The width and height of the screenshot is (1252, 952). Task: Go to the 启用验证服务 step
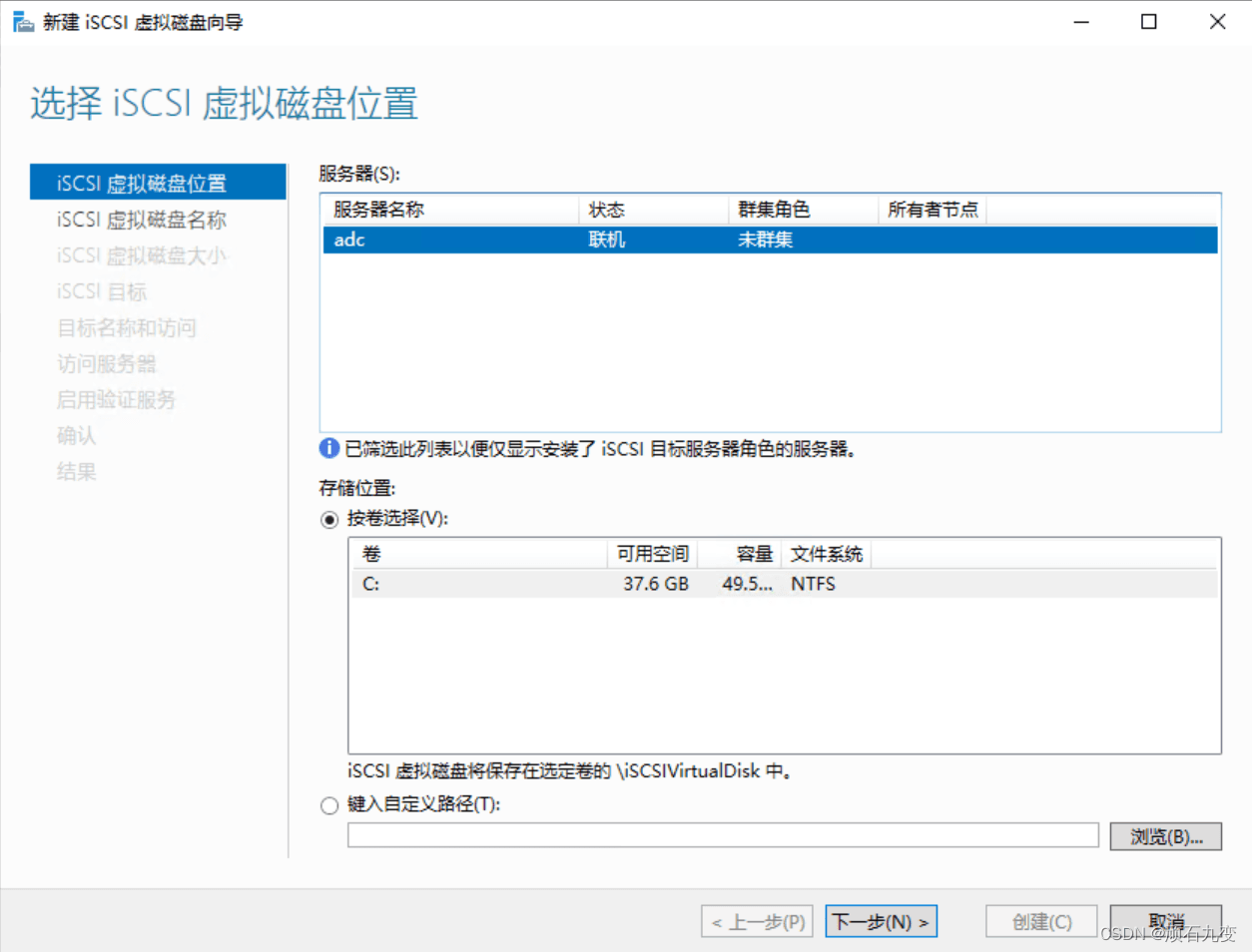pyautogui.click(x=116, y=399)
